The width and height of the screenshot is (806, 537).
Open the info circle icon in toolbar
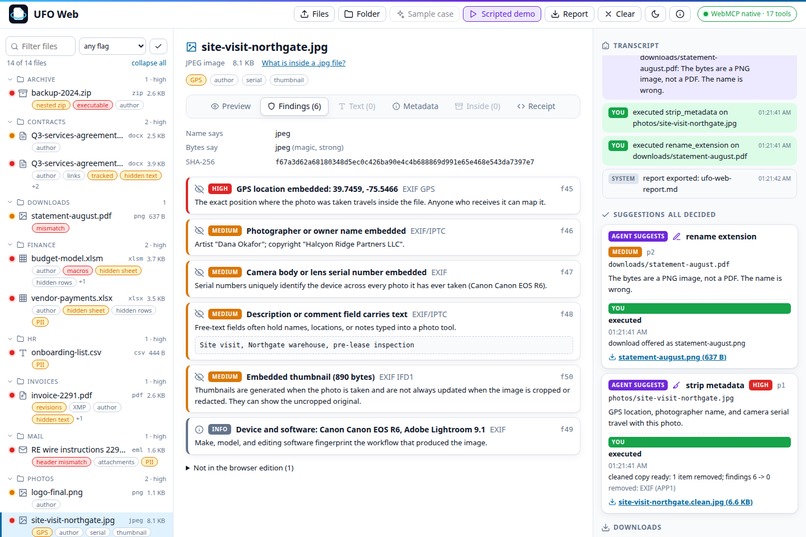pos(680,14)
